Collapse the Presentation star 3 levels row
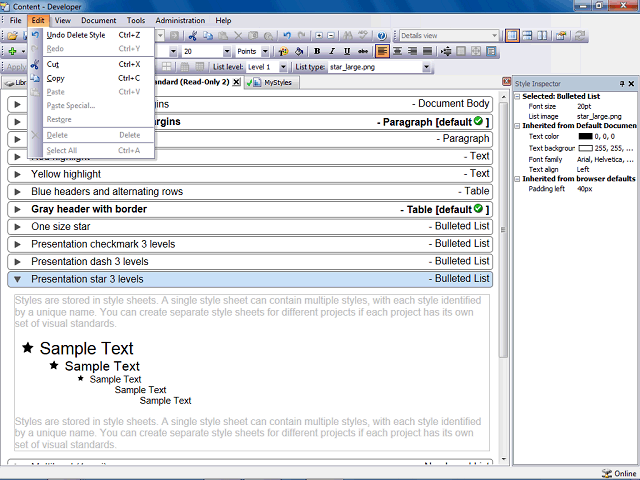Screen dimensions: 640x480 pos(17,279)
